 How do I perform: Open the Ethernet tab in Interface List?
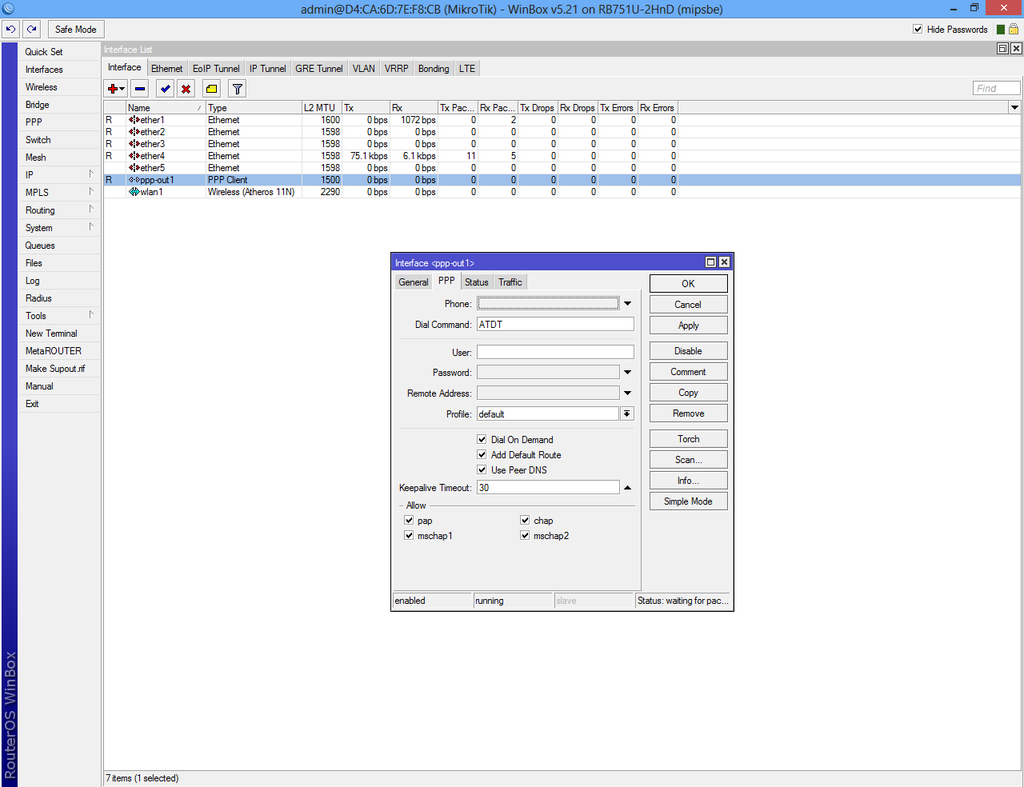point(167,68)
